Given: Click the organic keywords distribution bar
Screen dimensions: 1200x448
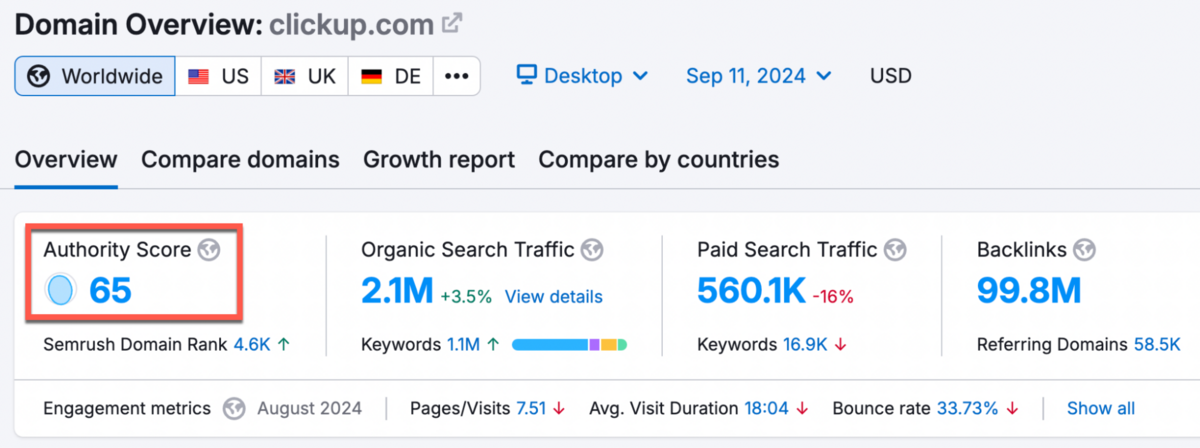Looking at the screenshot, I should click(569, 345).
